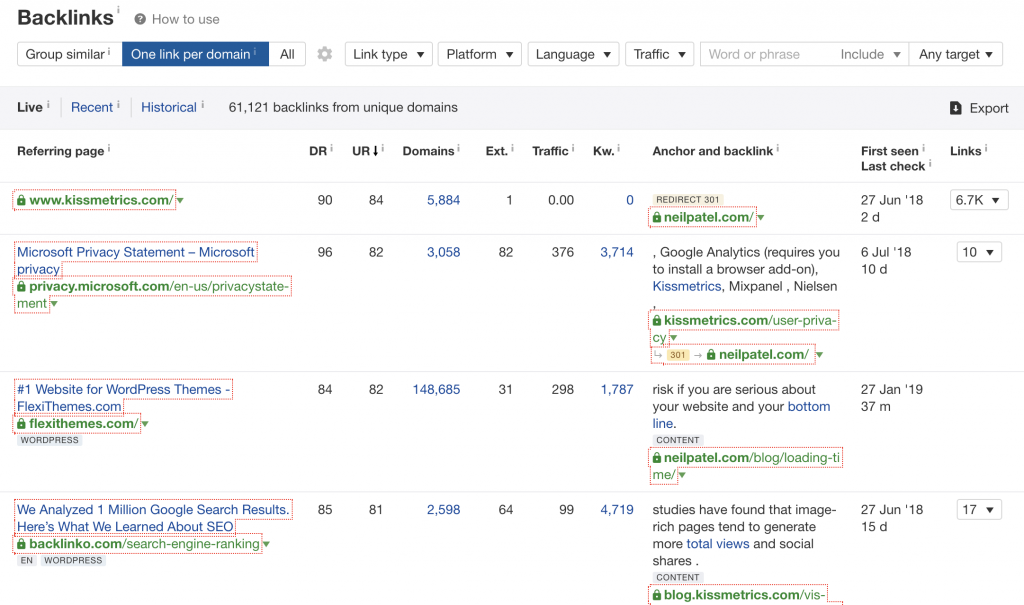Screen dimensions: 1024x605
Task: Click the info icon next to Referring page
Action: [109, 149]
